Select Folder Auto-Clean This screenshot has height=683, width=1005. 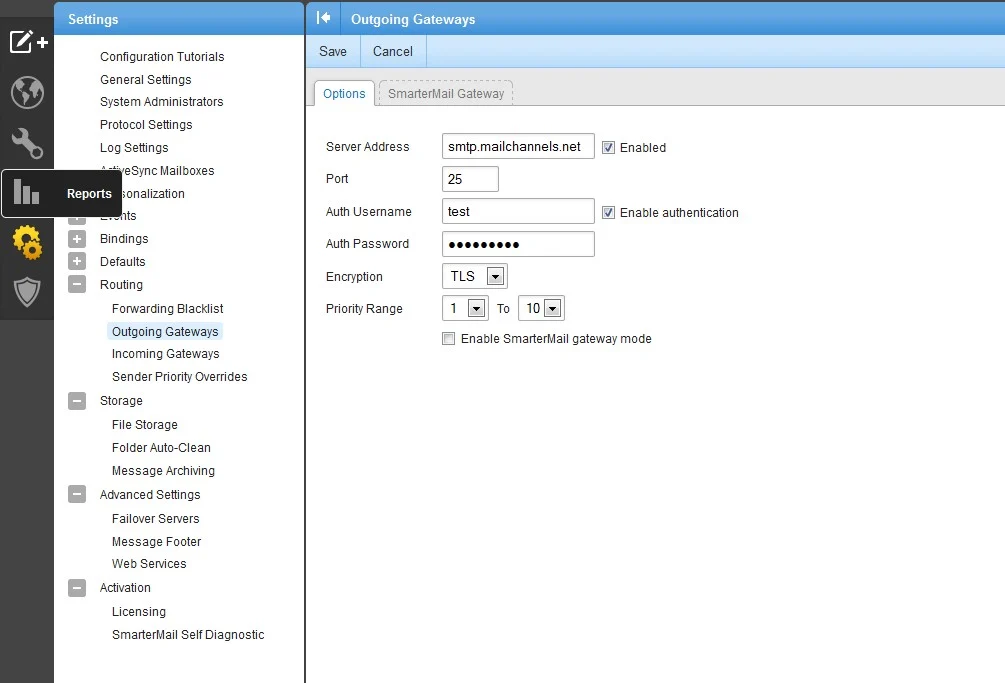pos(161,448)
